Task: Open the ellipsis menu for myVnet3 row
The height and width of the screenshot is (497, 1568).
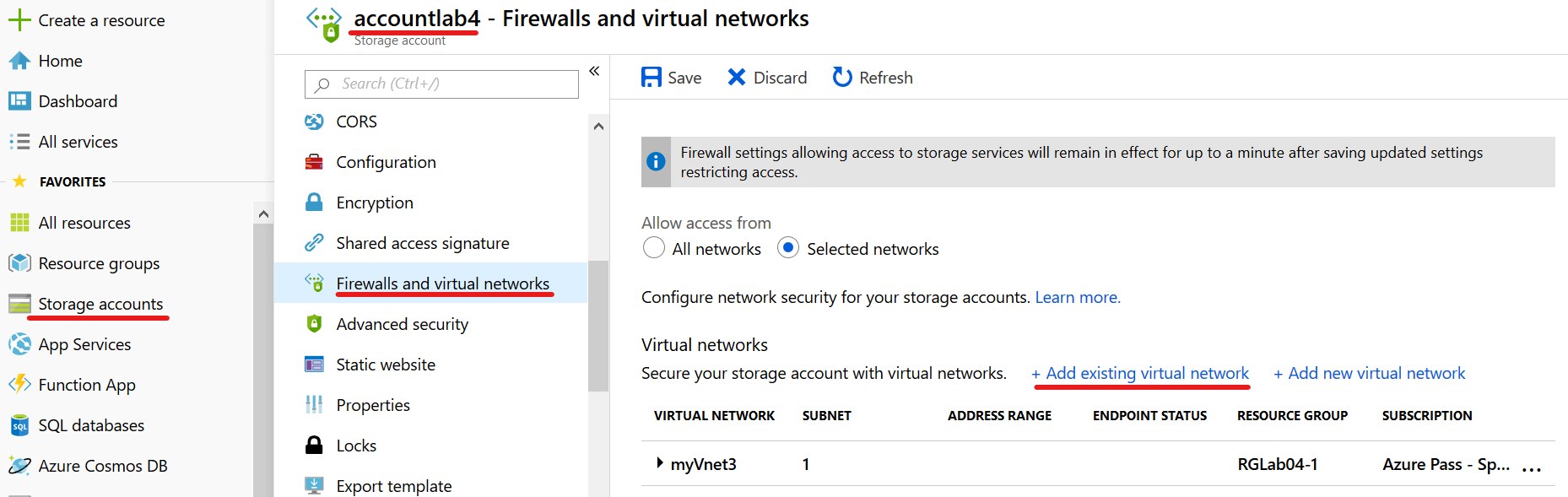Action: (x=1532, y=469)
